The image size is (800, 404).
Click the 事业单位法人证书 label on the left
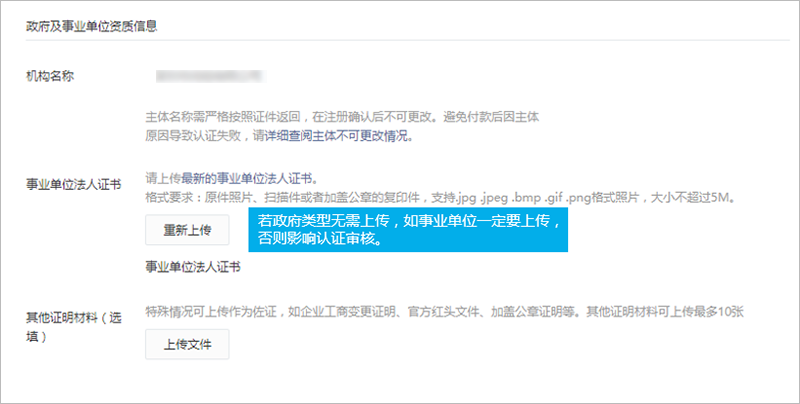pyautogui.click(x=74, y=184)
